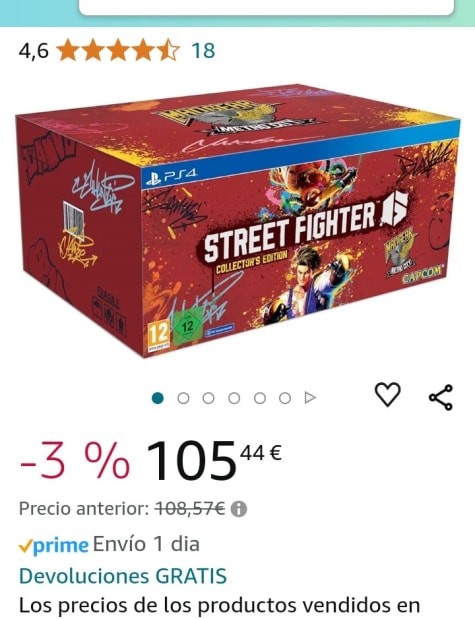
Task: Select the third image carousel dot
Action: pos(208,398)
